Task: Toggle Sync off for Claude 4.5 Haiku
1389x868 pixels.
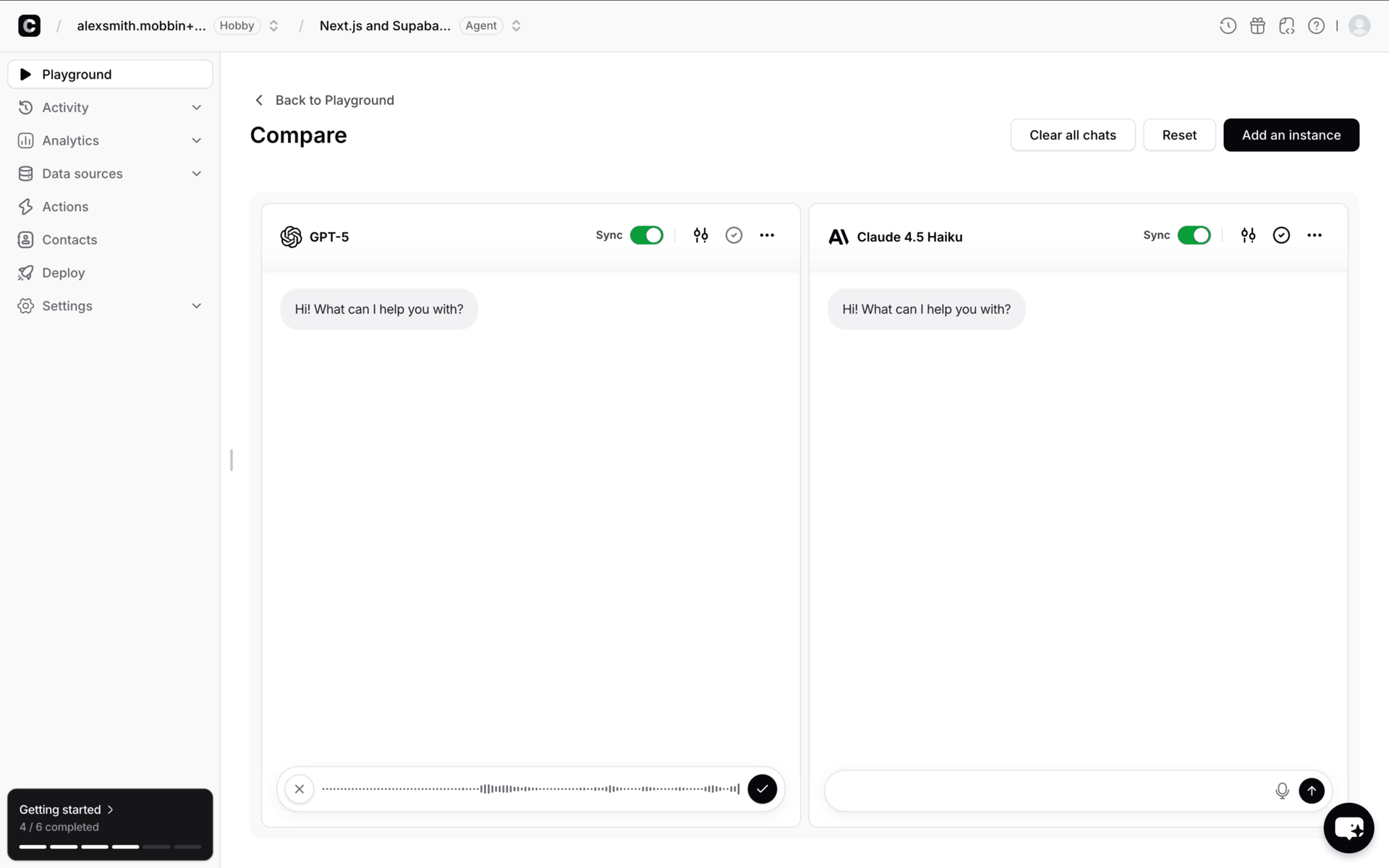Action: tap(1194, 235)
